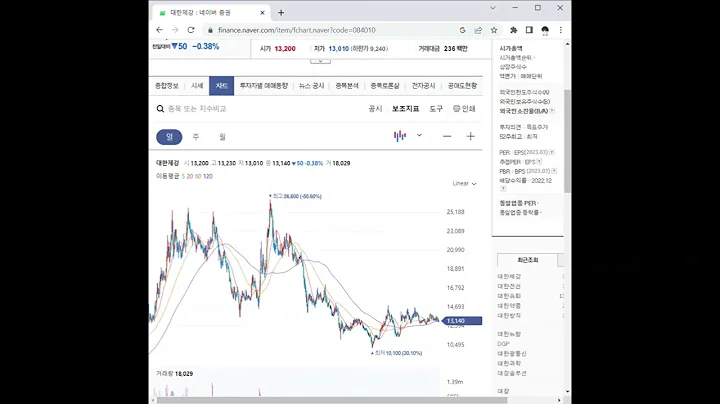The width and height of the screenshot is (720, 404).
Task: Click the horizontal page scrollbar thumb
Action: pos(332,400)
